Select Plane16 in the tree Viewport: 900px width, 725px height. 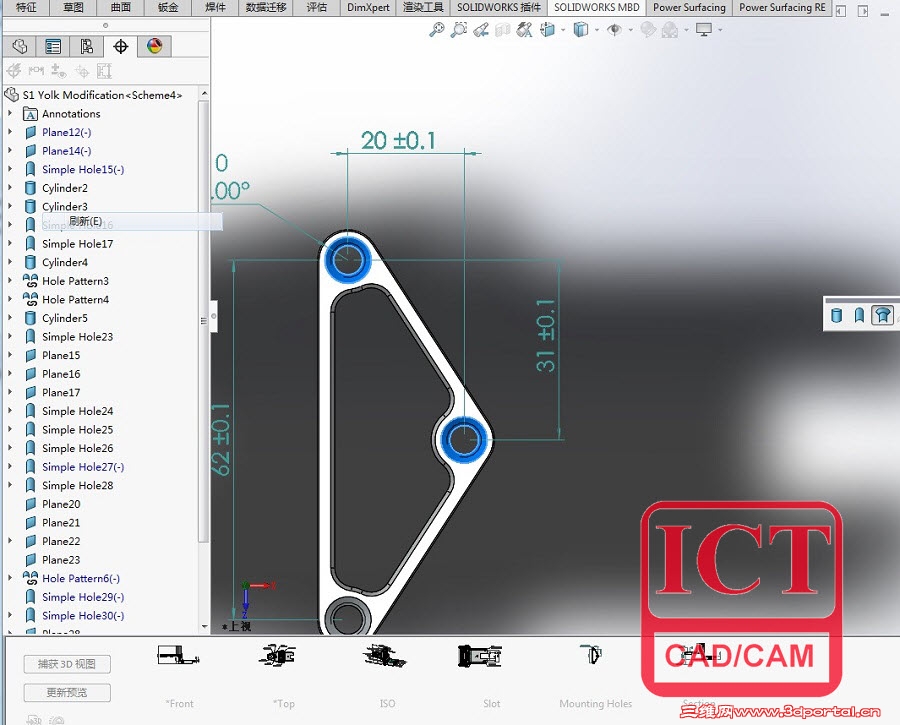[x=61, y=374]
